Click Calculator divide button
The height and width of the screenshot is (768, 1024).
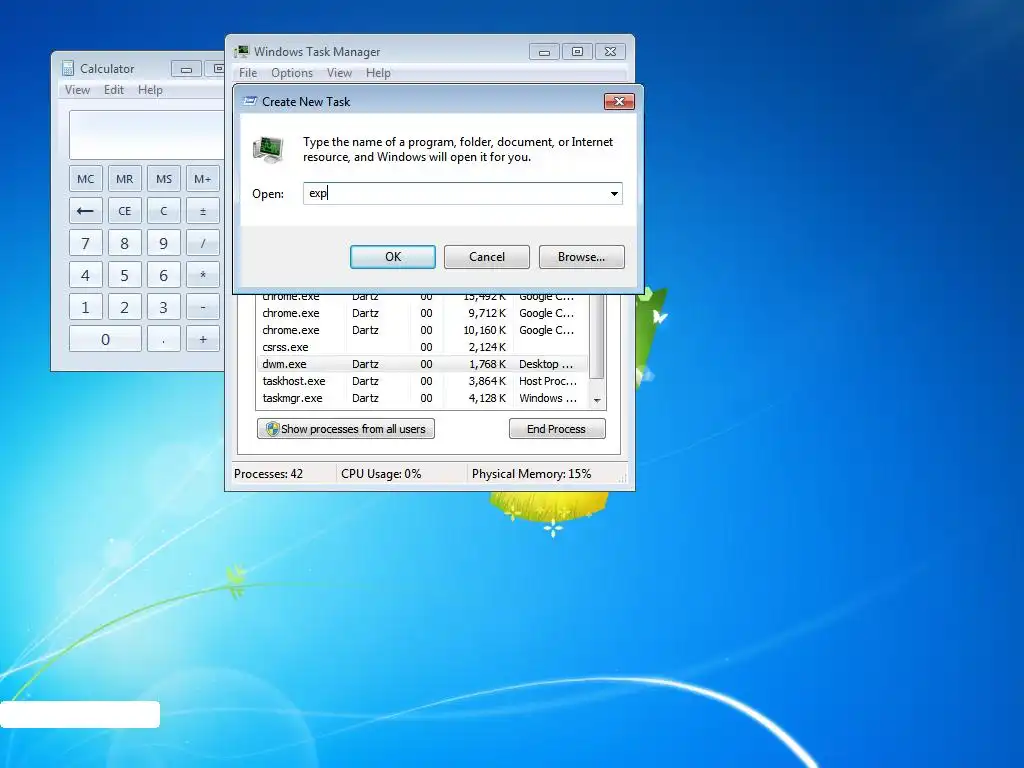202,243
